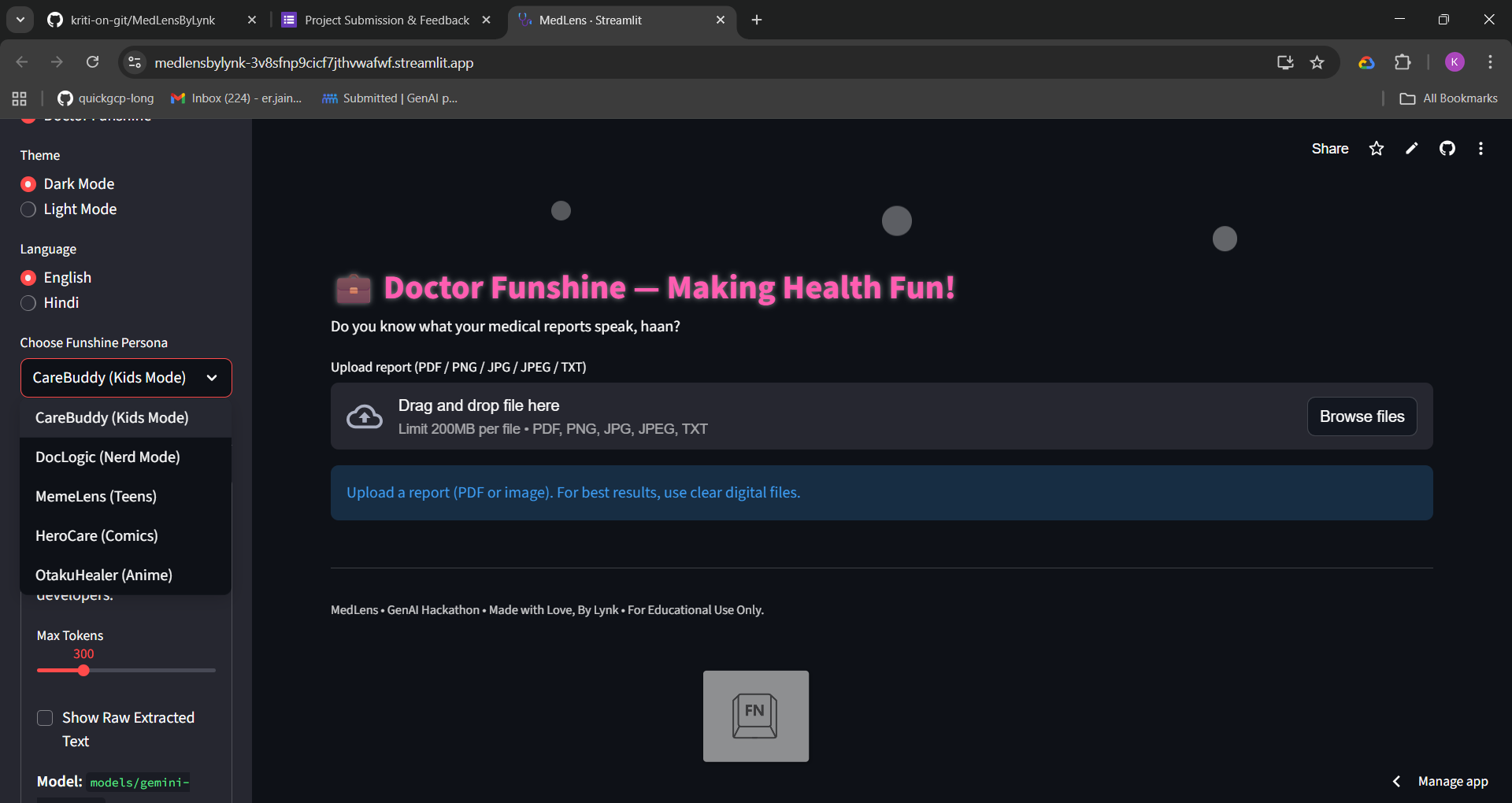Click the install app icon in the address bar
The height and width of the screenshot is (803, 1512).
tap(1284, 62)
